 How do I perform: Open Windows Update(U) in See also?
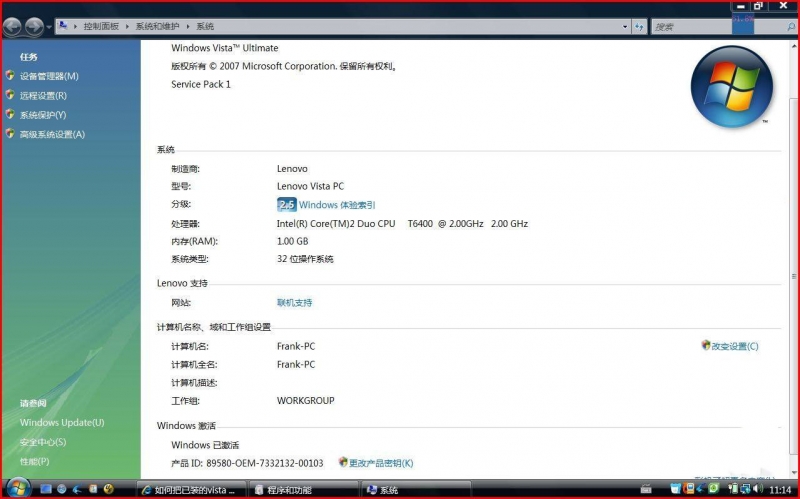[62, 422]
